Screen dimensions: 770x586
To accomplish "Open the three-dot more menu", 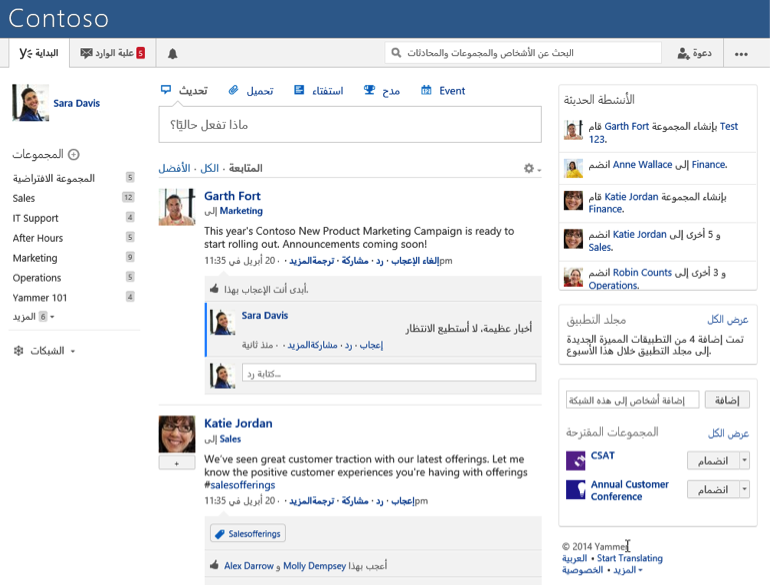I will coord(741,54).
